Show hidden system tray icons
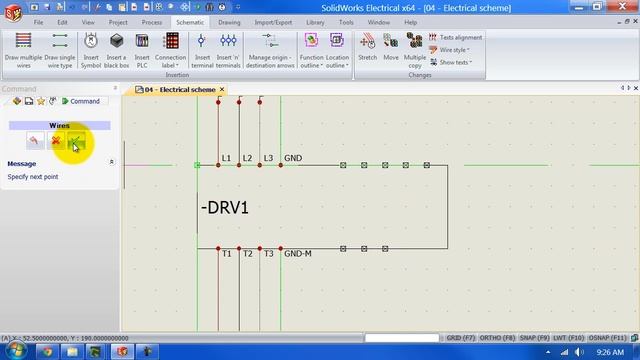The image size is (640, 360). coord(548,352)
